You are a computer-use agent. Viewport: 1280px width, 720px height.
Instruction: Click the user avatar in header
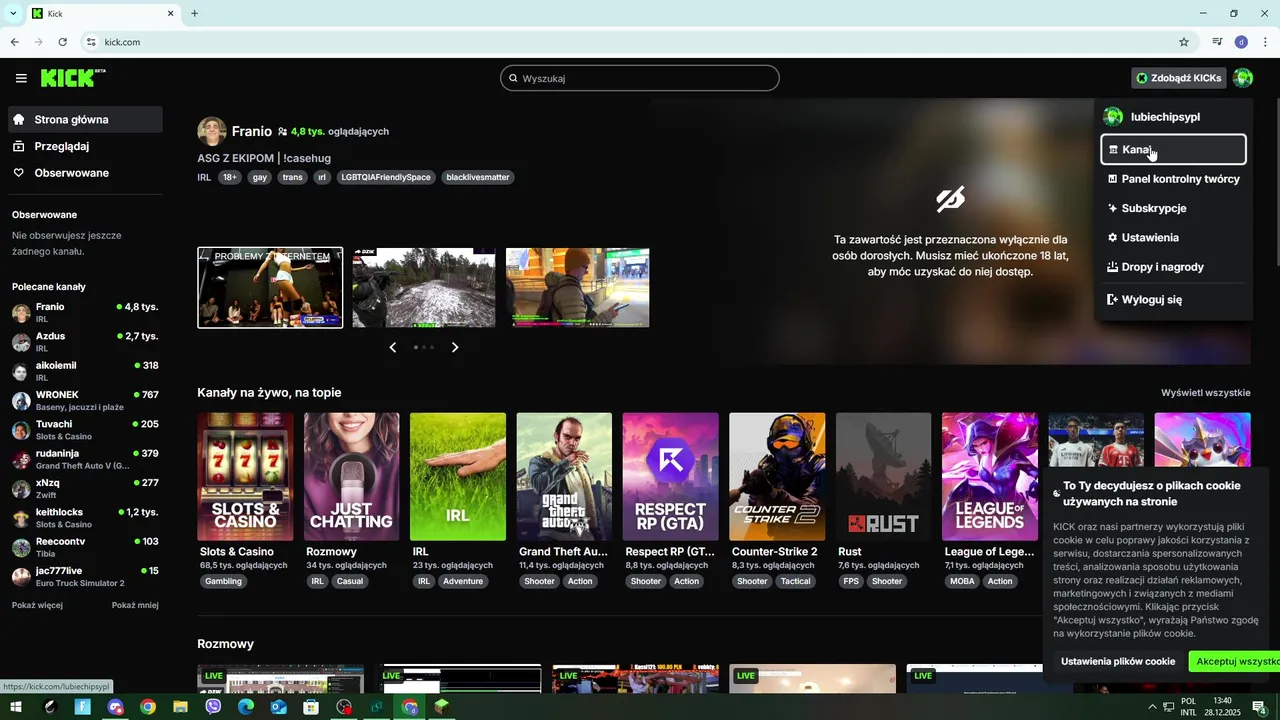pos(1243,78)
